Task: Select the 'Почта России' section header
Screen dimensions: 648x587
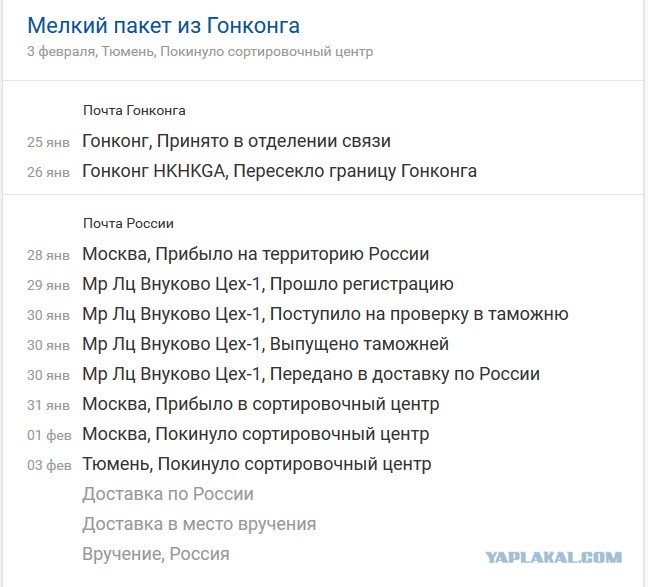Action: 127,223
